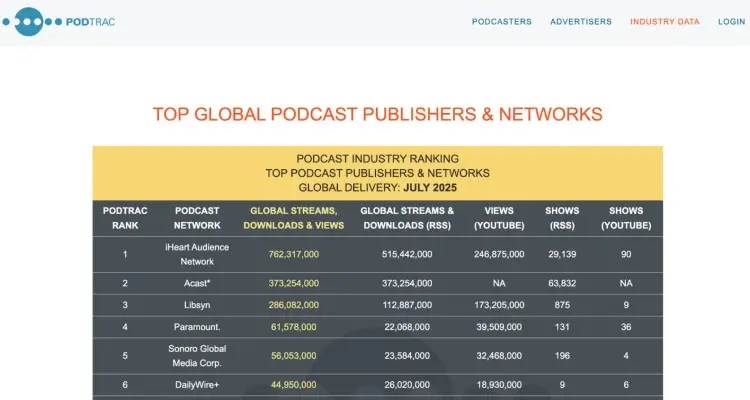Click the 515,442,000 RSS downloads value
Viewport: 750px width, 400px height.
click(407, 255)
